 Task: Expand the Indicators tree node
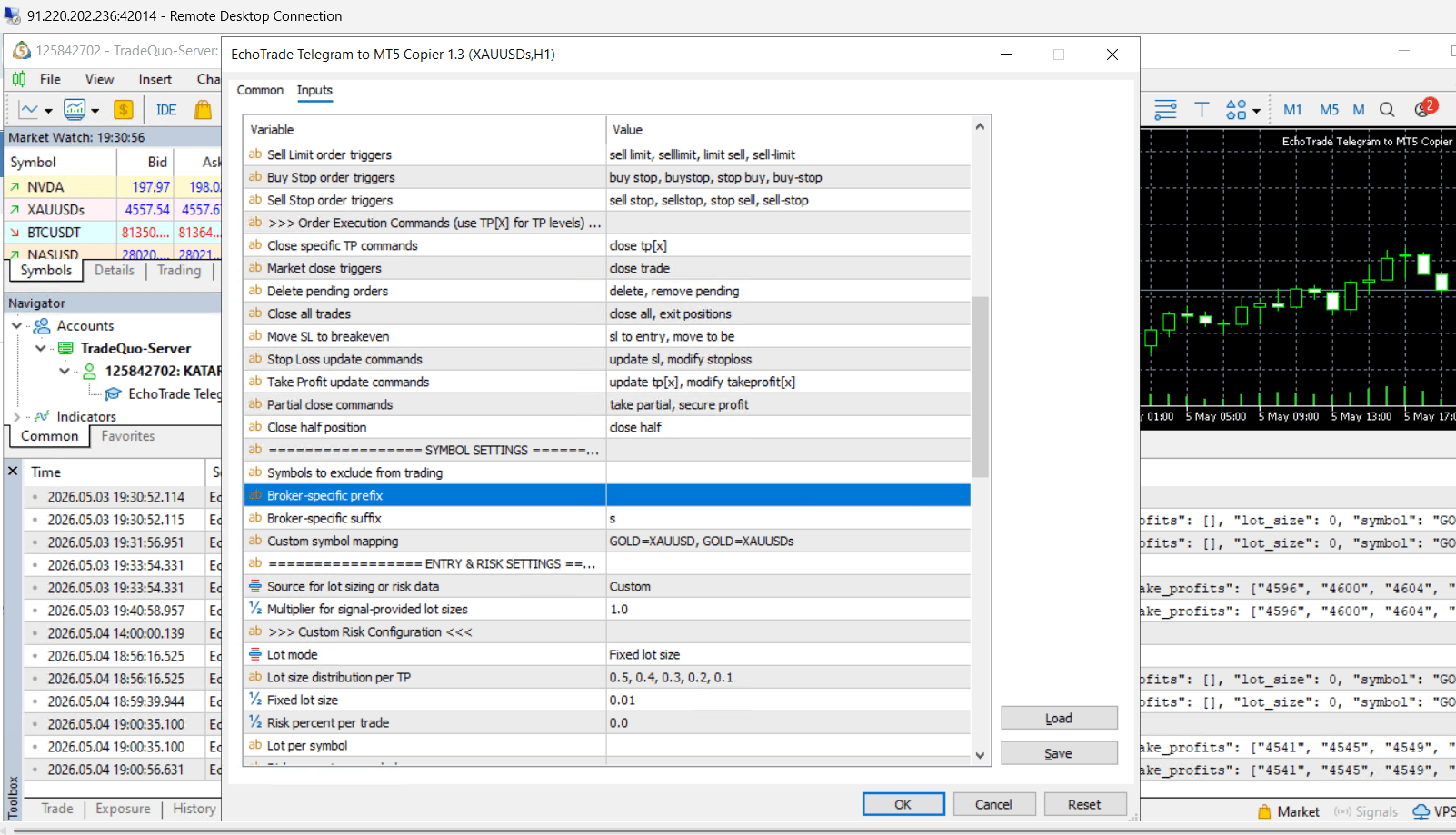pos(16,417)
